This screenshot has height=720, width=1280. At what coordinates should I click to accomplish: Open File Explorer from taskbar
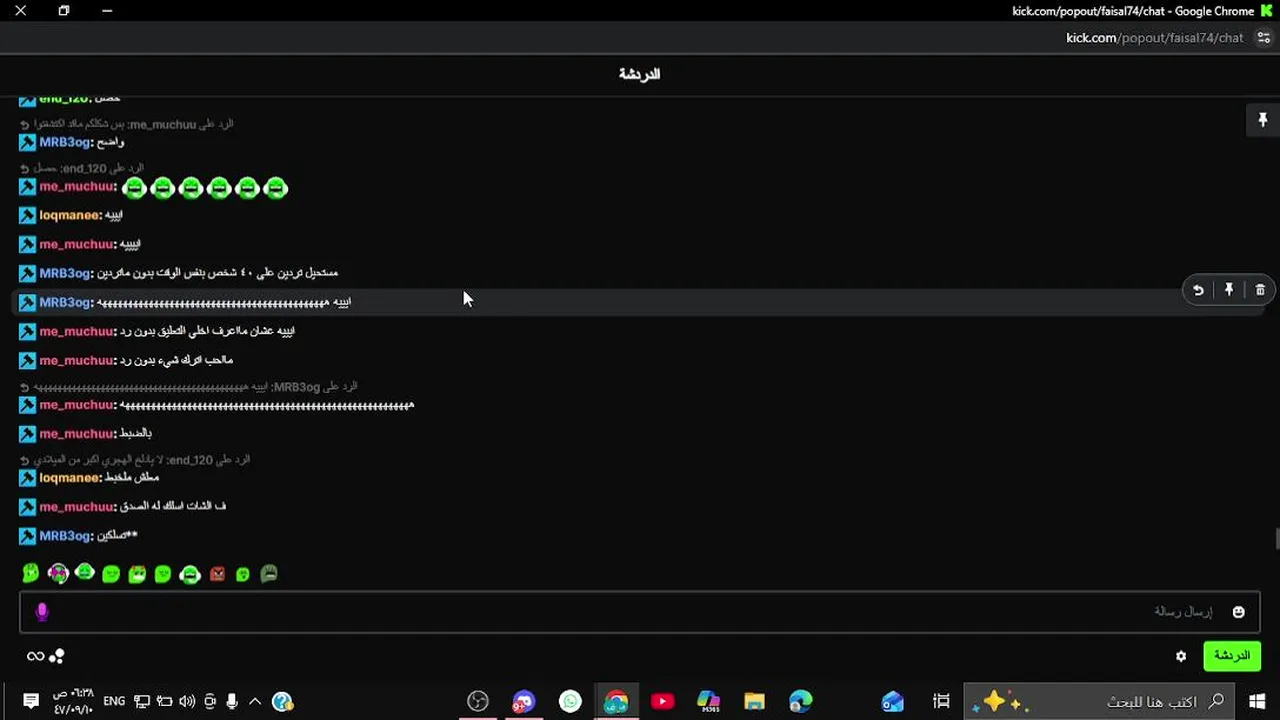pyautogui.click(x=754, y=701)
